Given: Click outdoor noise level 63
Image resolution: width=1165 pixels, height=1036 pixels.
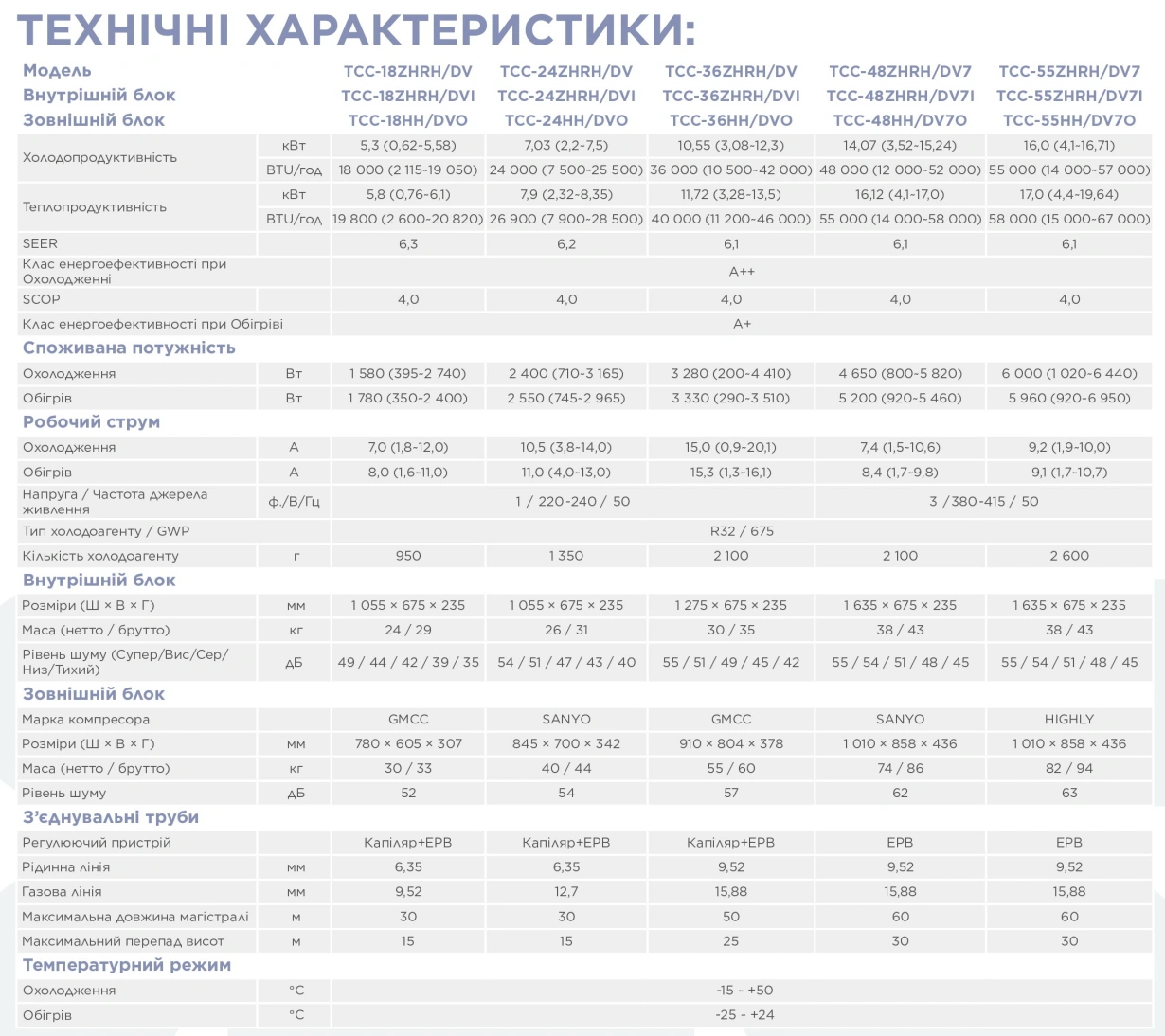Looking at the screenshot, I should (x=1069, y=794).
